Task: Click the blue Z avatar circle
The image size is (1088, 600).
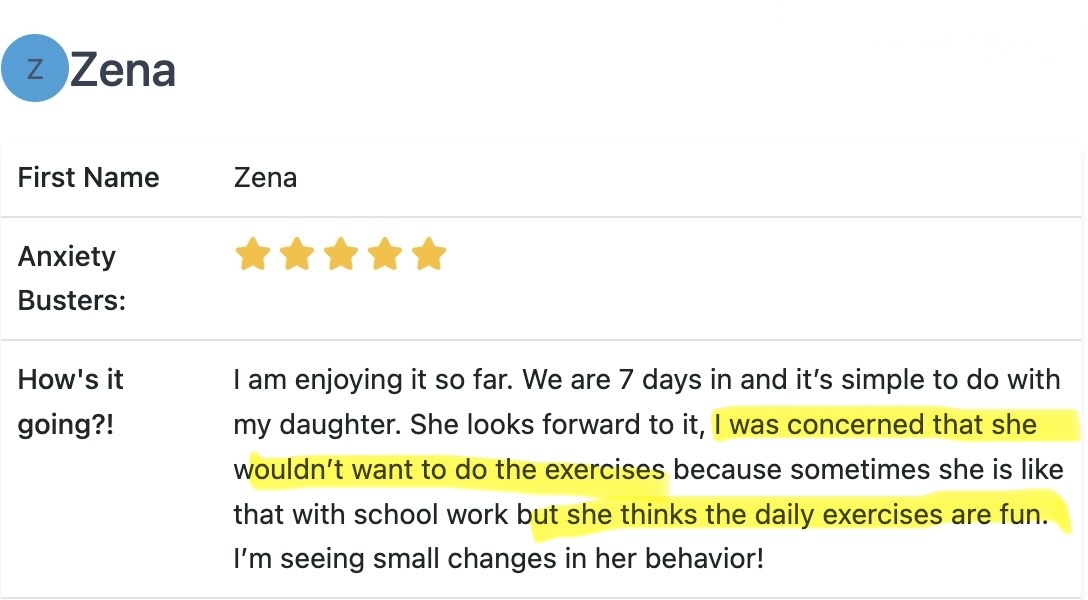Action: 35,68
